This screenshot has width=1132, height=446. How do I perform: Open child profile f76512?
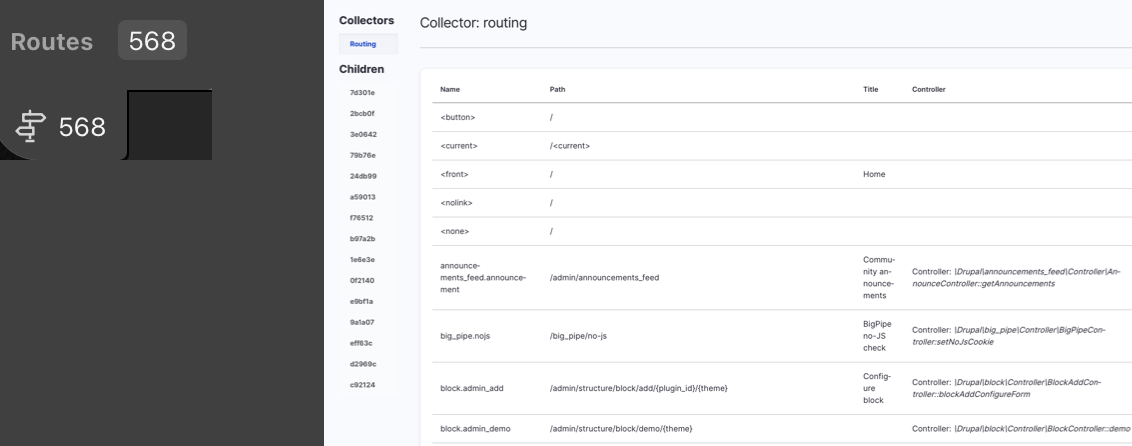point(362,218)
